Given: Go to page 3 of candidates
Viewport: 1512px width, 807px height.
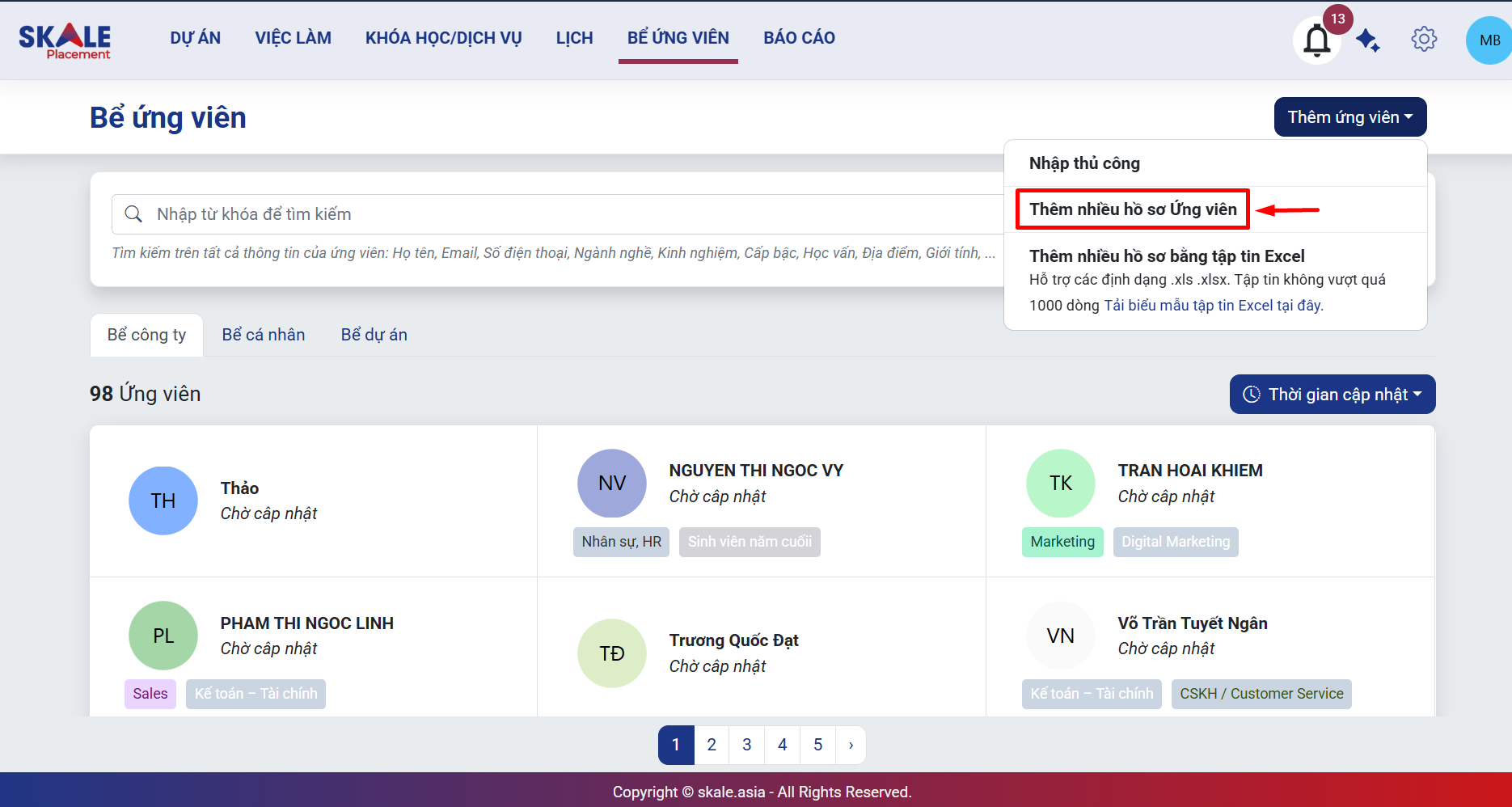Looking at the screenshot, I should tap(746, 745).
